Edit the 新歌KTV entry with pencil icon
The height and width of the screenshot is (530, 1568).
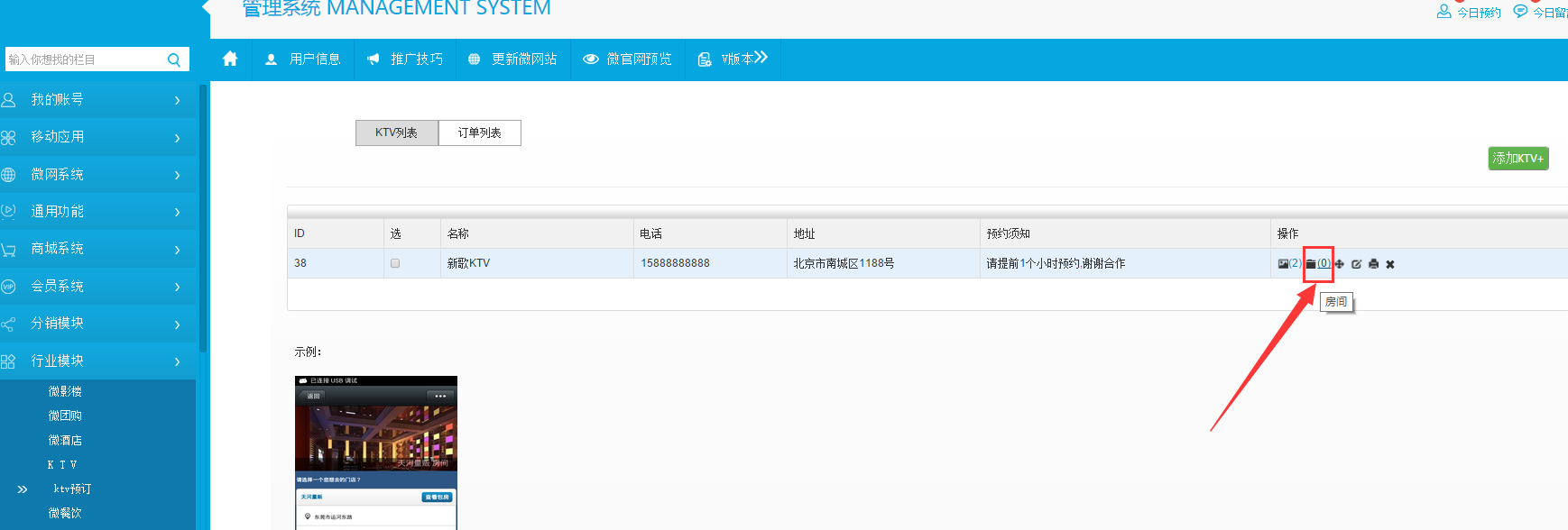point(1356,264)
